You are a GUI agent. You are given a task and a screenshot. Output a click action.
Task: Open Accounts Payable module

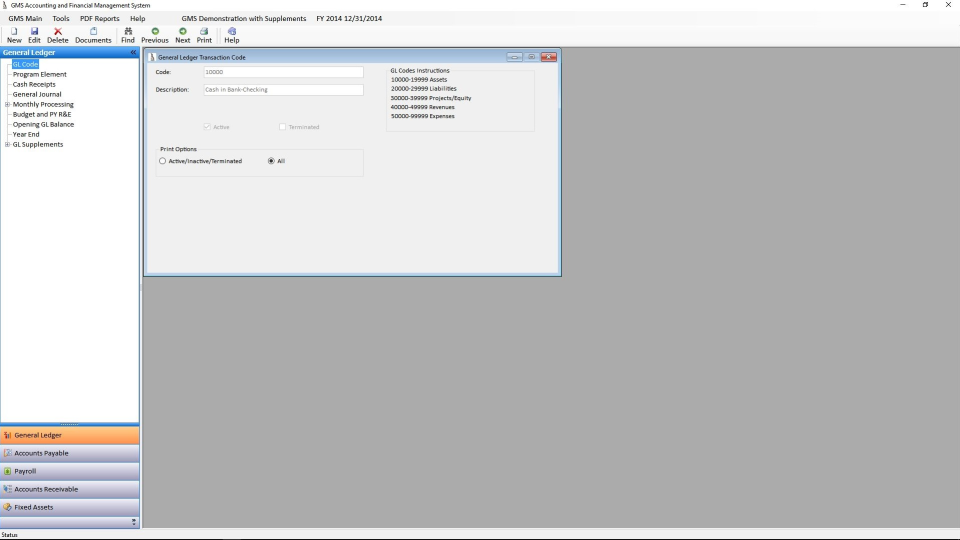[70, 453]
